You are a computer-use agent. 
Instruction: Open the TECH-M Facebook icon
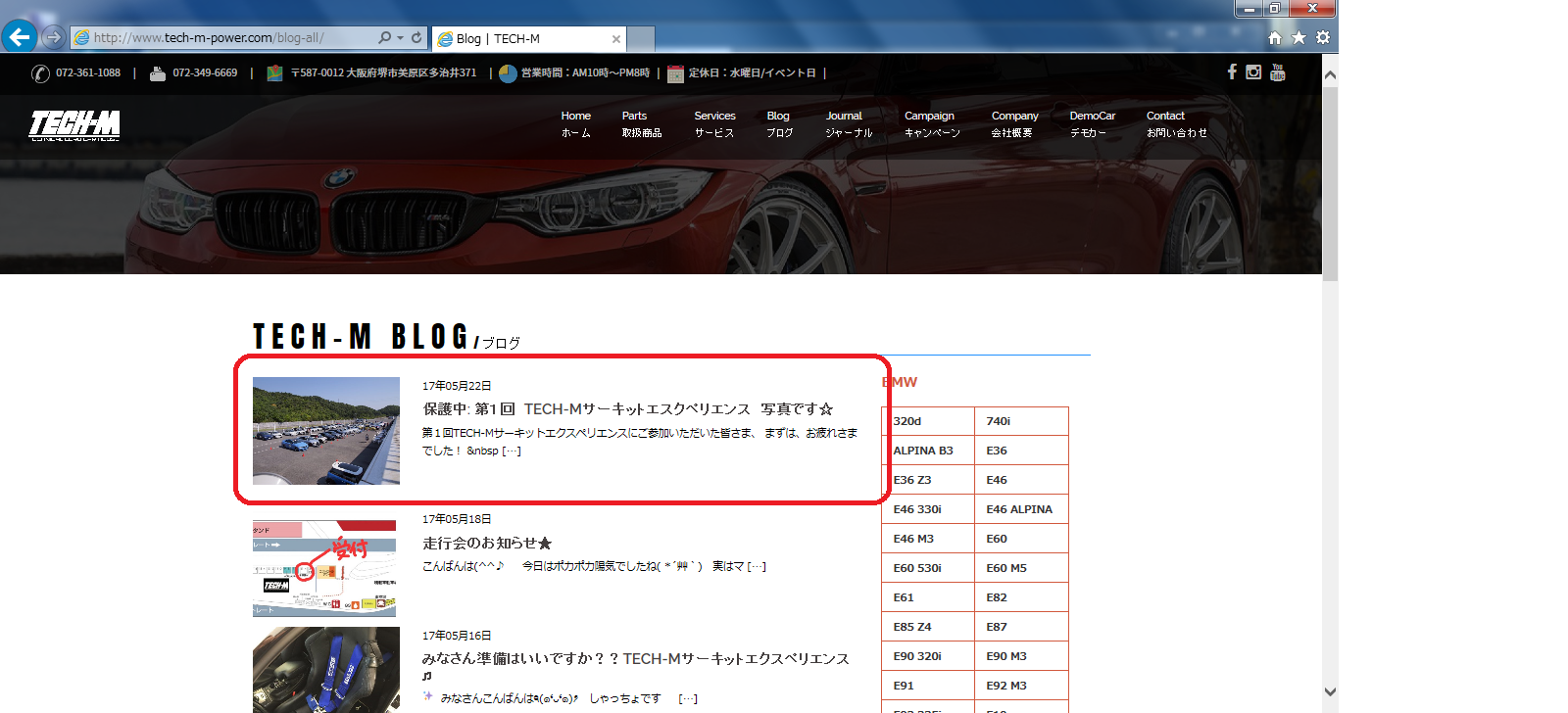[x=1232, y=71]
